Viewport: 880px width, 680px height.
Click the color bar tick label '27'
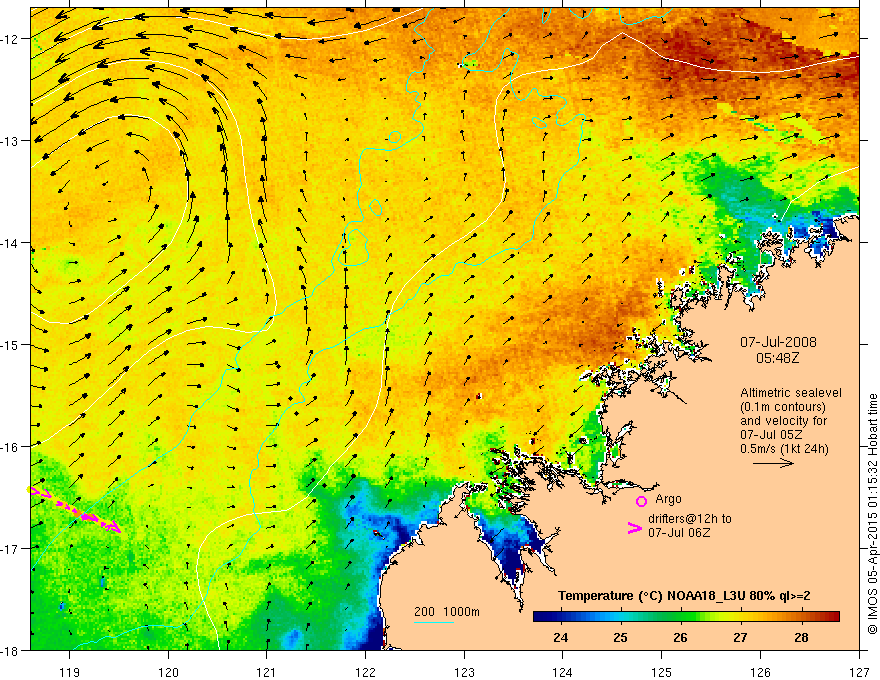[740, 638]
